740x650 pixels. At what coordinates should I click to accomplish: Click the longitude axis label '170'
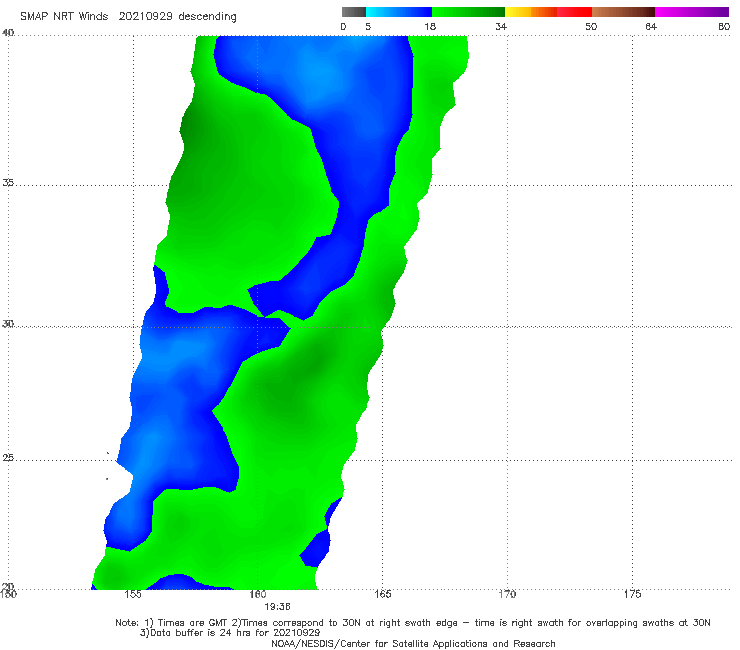tap(507, 594)
